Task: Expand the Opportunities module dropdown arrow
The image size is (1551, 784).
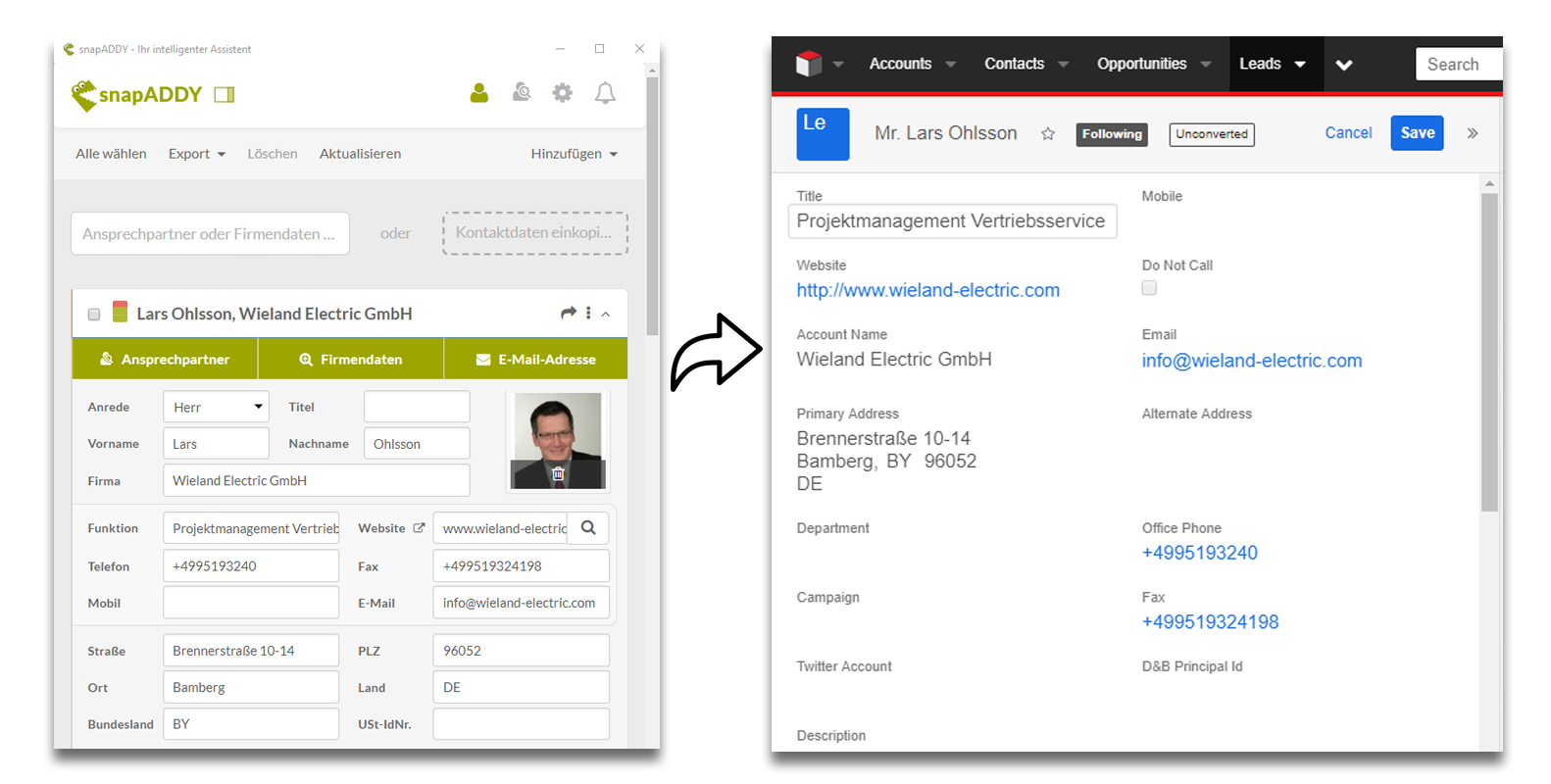Action: (1206, 65)
